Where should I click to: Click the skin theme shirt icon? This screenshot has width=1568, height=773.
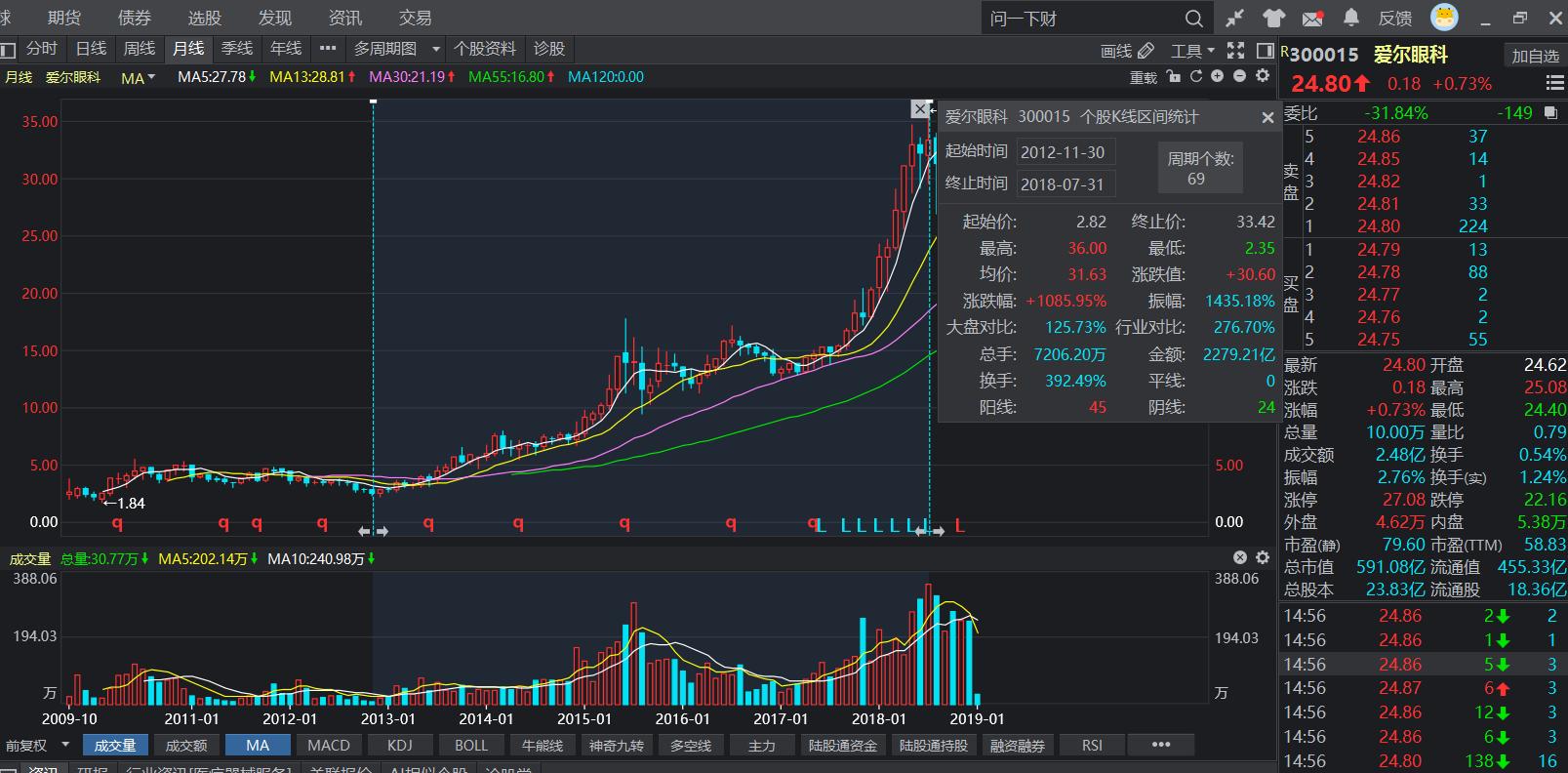pyautogui.click(x=1273, y=18)
